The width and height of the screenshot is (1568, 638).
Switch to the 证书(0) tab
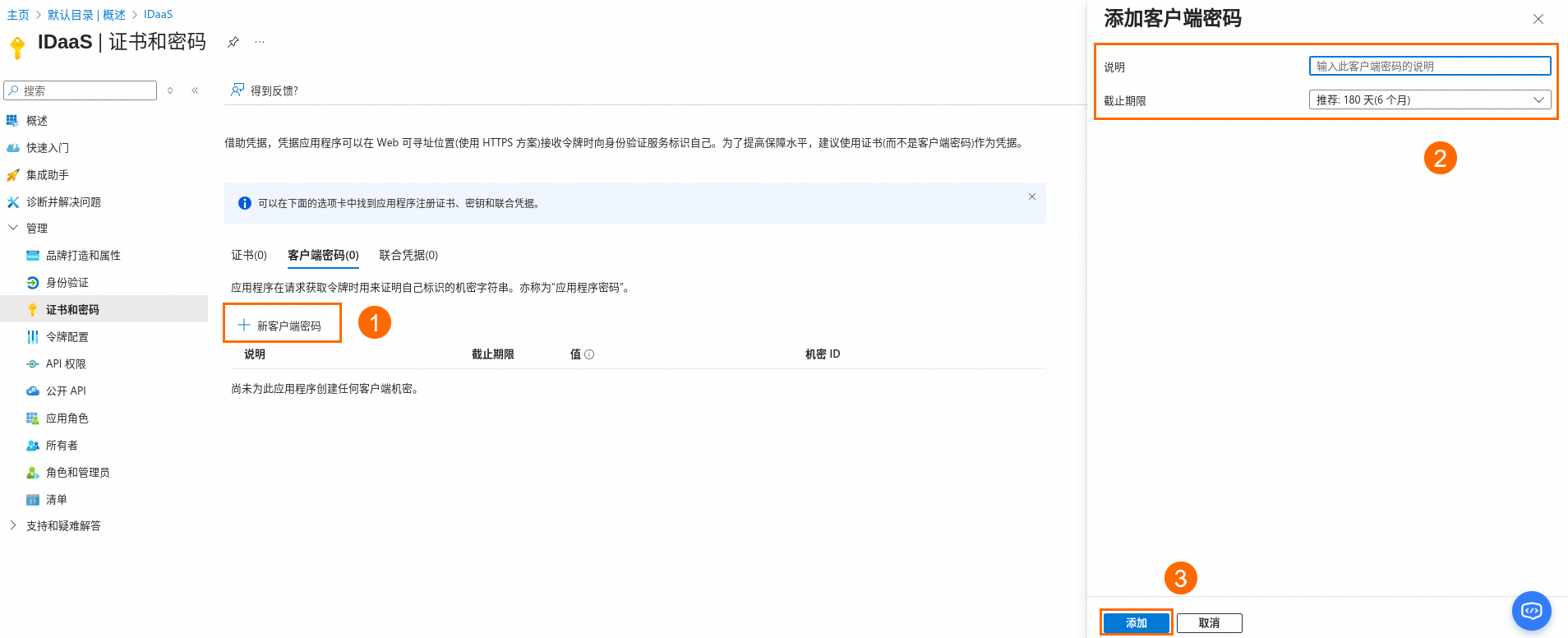[x=249, y=255]
